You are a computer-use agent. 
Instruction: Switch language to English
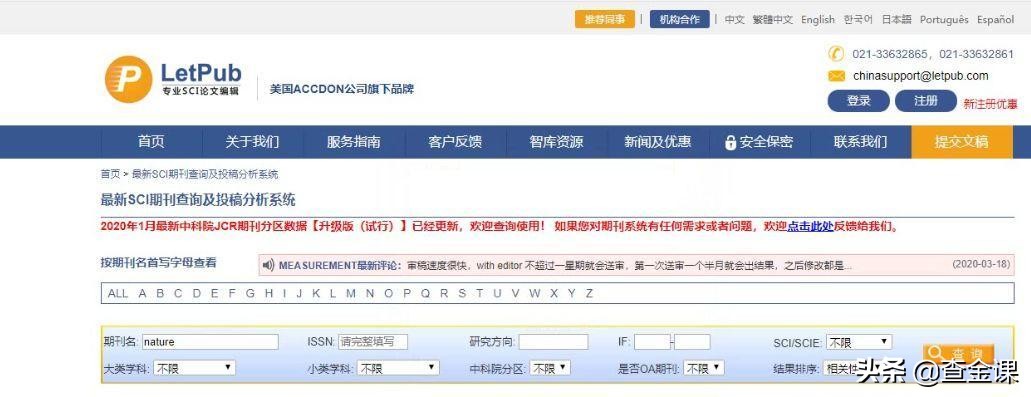817,20
